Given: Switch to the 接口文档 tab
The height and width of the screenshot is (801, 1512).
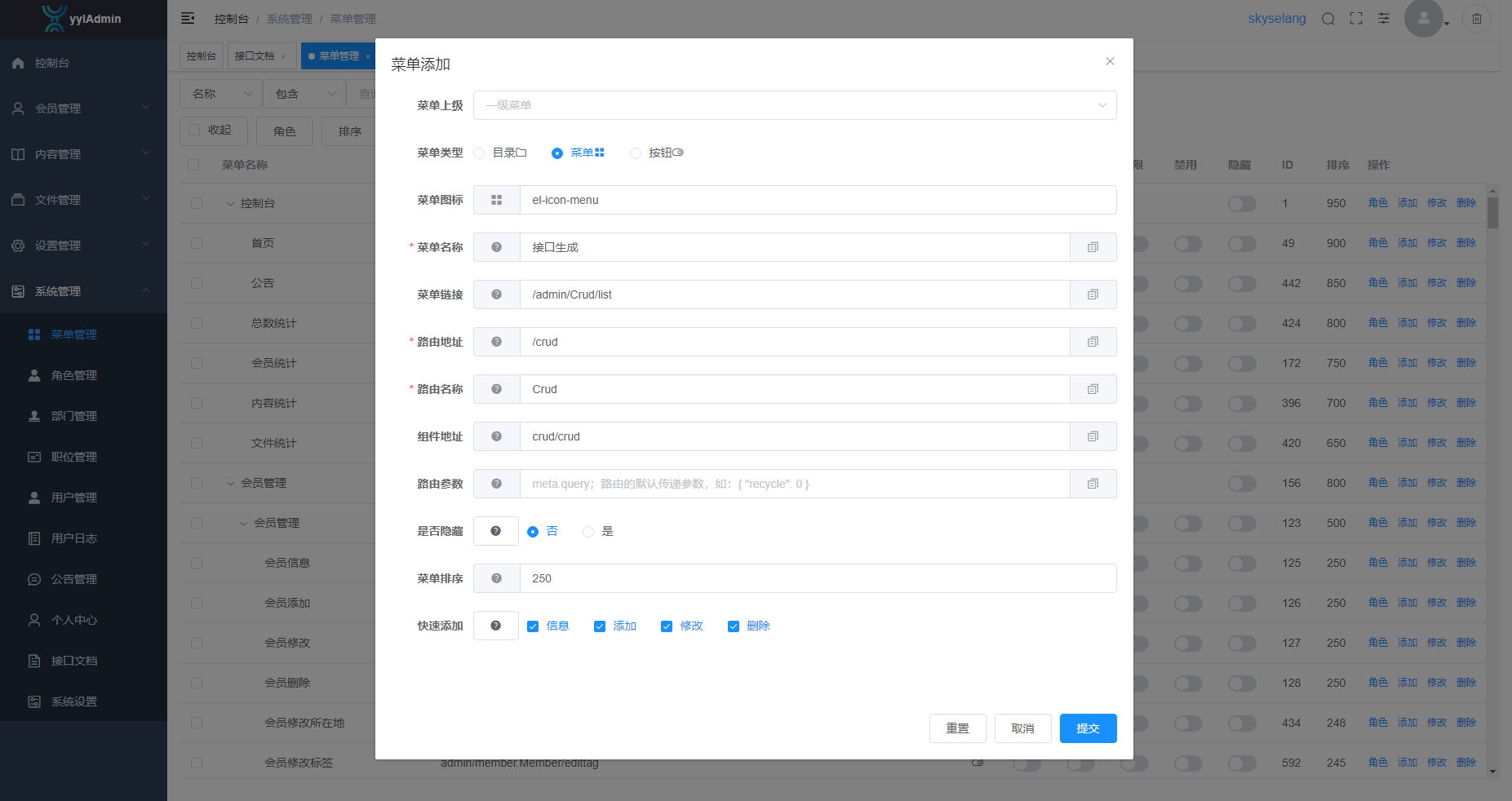Looking at the screenshot, I should (x=255, y=56).
